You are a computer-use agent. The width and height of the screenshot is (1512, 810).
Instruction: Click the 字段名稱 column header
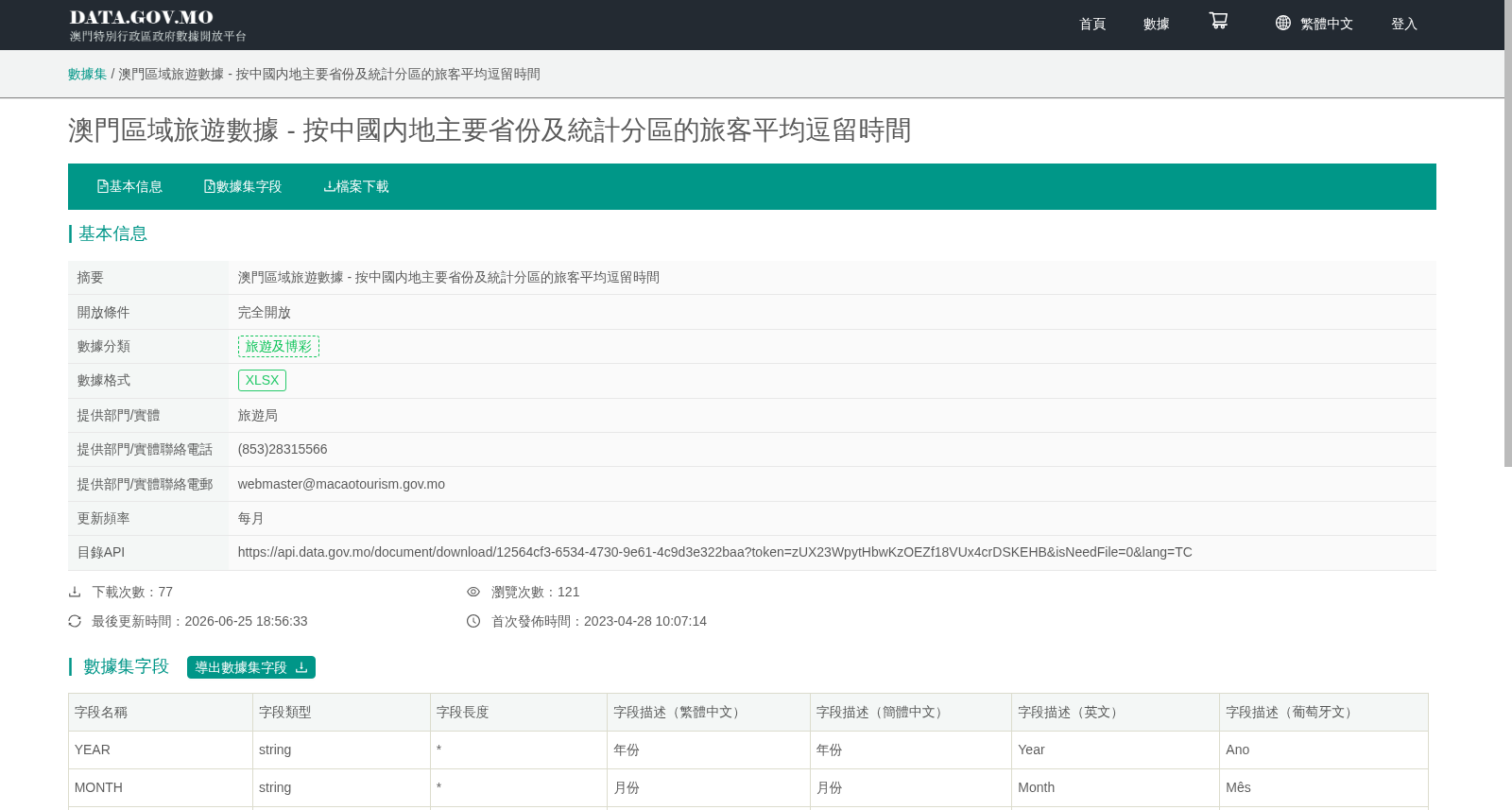161,712
